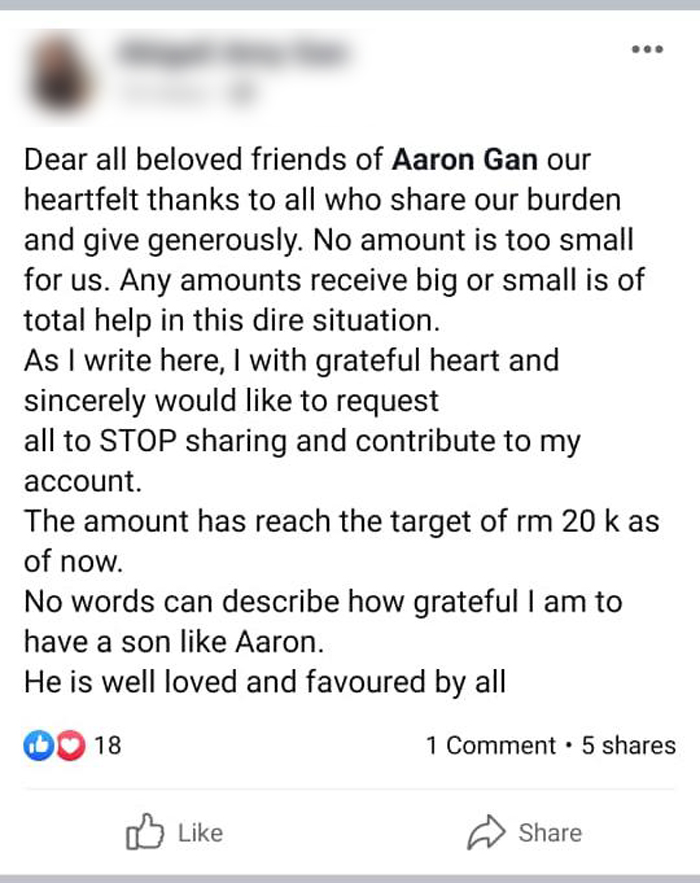Image resolution: width=700 pixels, height=883 pixels.
Task: Click the line requesting all to STOP sharing
Action: (302, 440)
